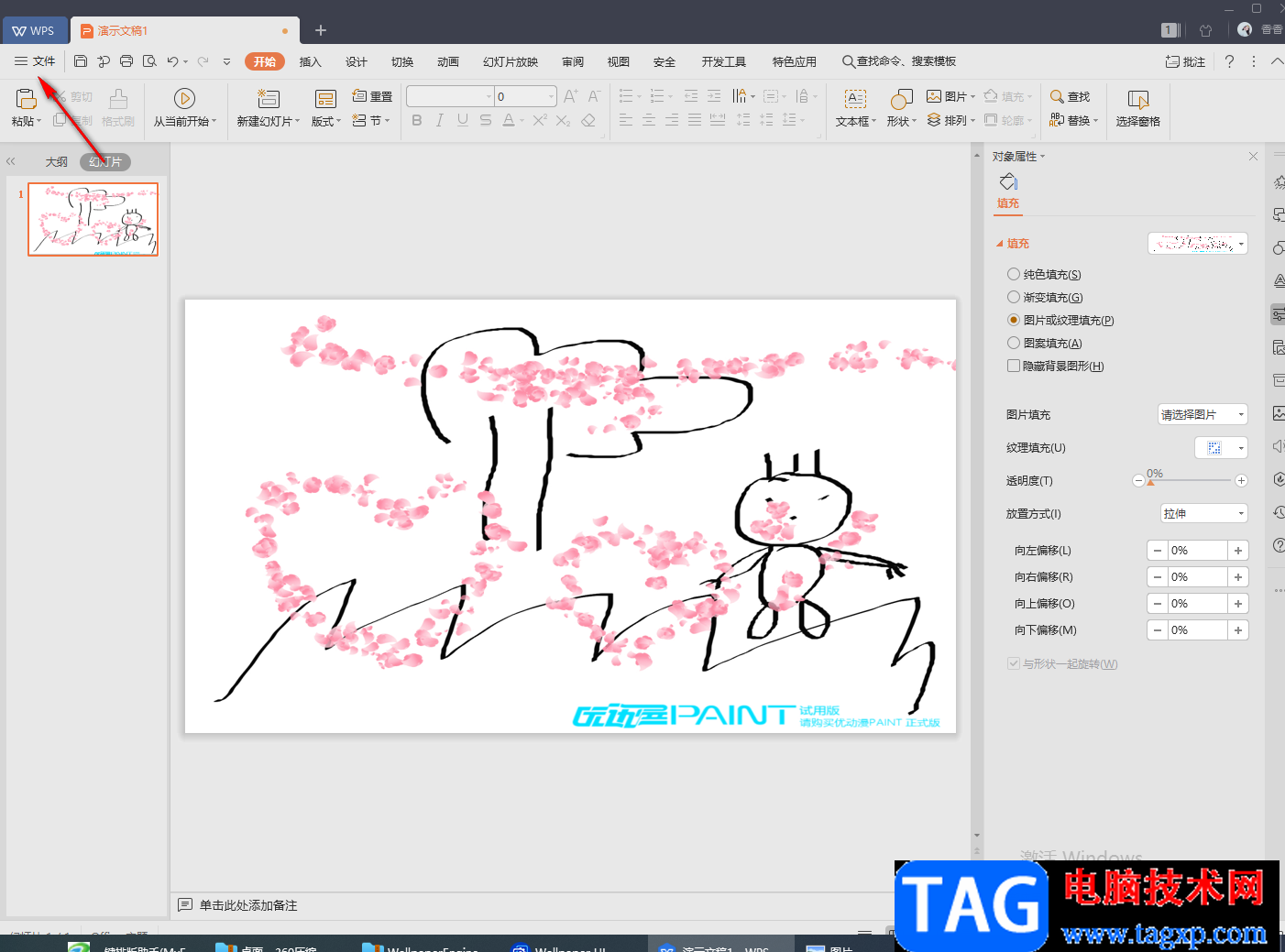Click the WPS home button
This screenshot has width=1285, height=952.
click(x=34, y=30)
